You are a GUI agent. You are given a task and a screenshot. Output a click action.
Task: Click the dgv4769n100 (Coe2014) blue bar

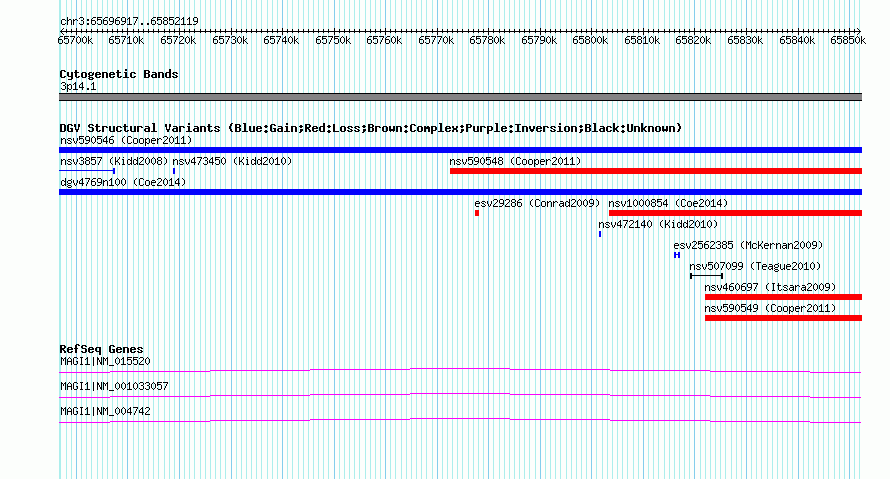tap(460, 192)
